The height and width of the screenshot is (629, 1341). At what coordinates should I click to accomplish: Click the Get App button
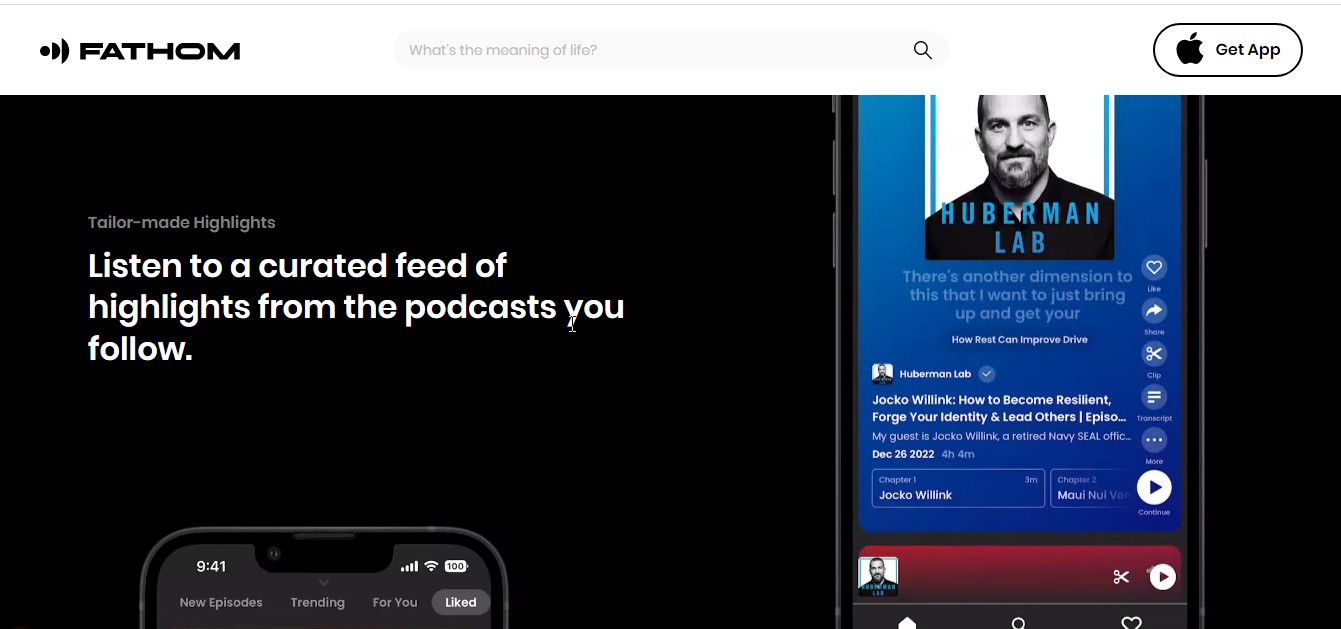coord(1227,50)
